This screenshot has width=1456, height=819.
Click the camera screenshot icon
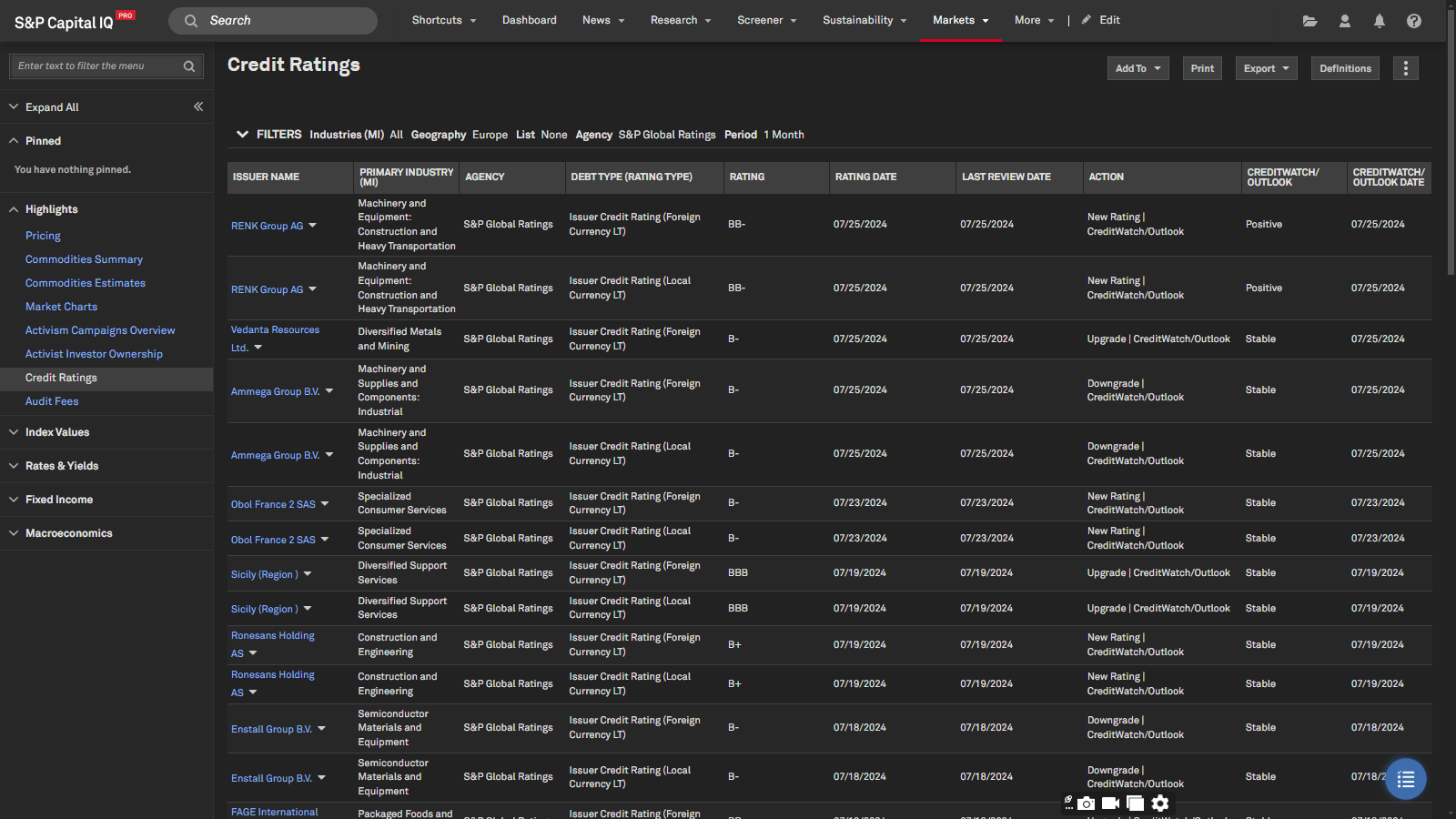[1087, 803]
